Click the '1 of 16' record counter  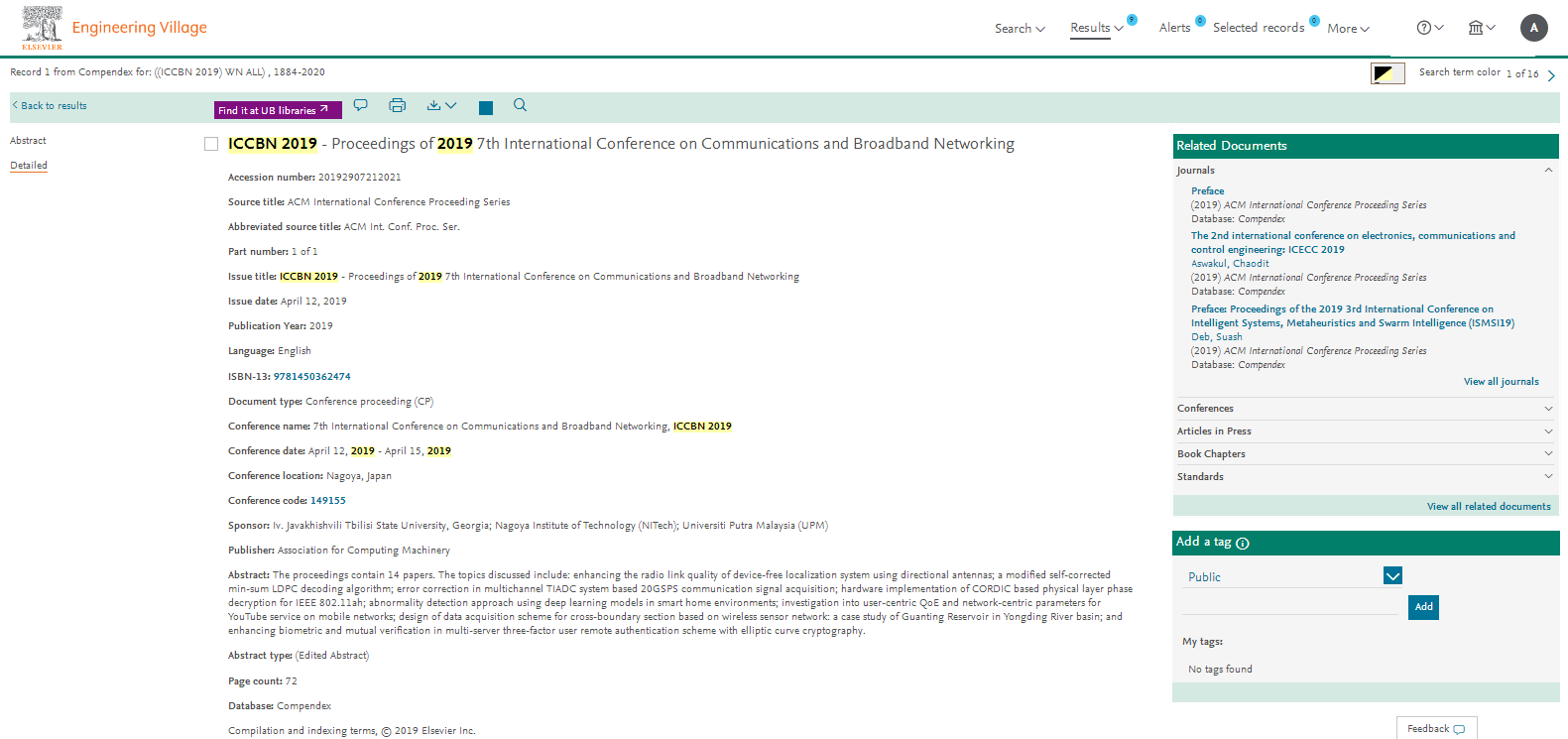(x=1522, y=73)
